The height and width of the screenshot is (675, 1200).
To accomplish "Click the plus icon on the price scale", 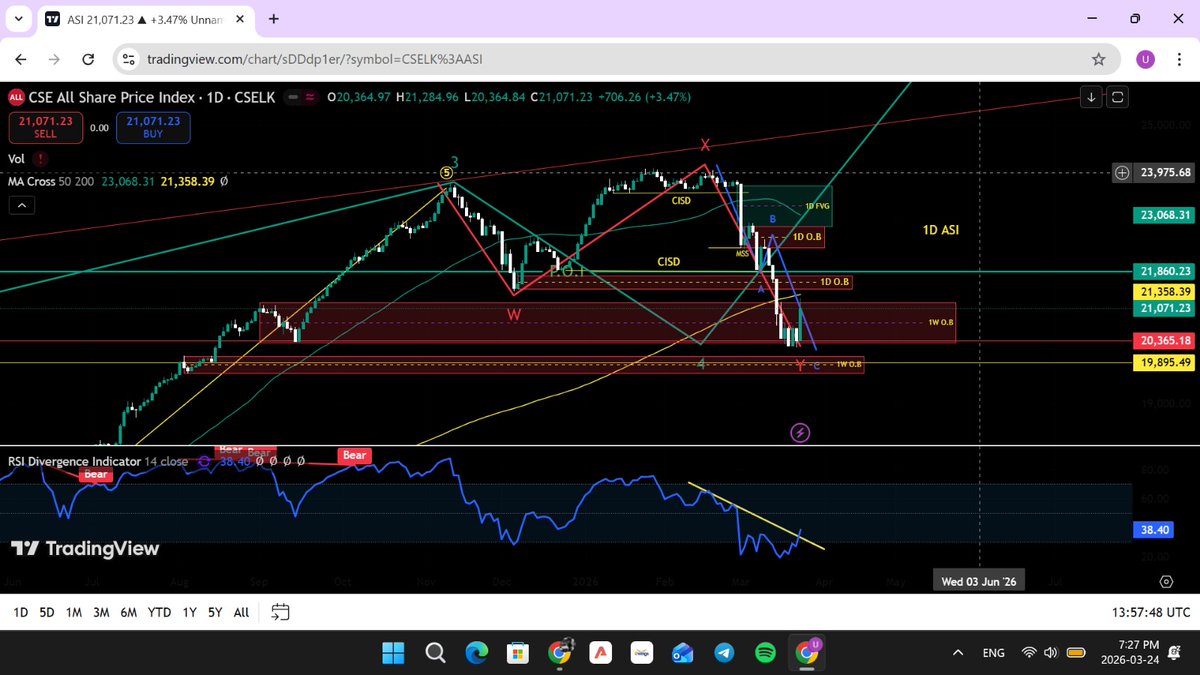I will click(1121, 172).
